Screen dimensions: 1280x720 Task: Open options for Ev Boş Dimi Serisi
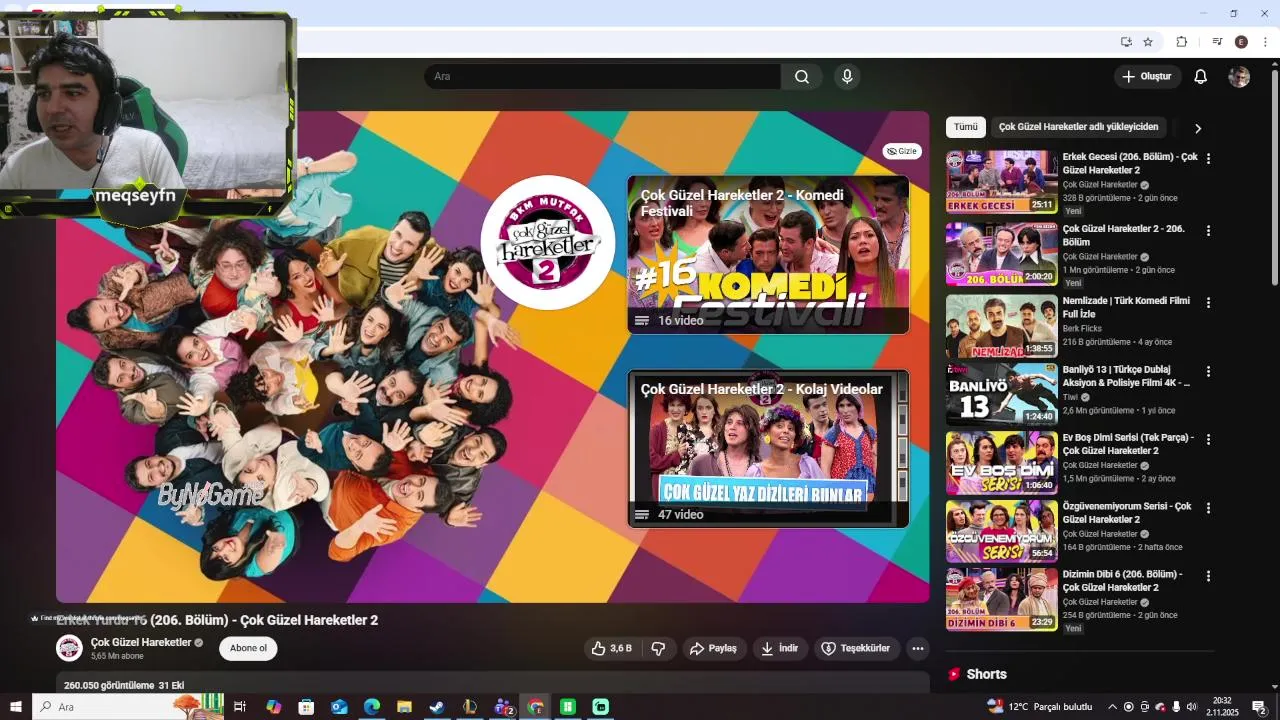(1208, 439)
